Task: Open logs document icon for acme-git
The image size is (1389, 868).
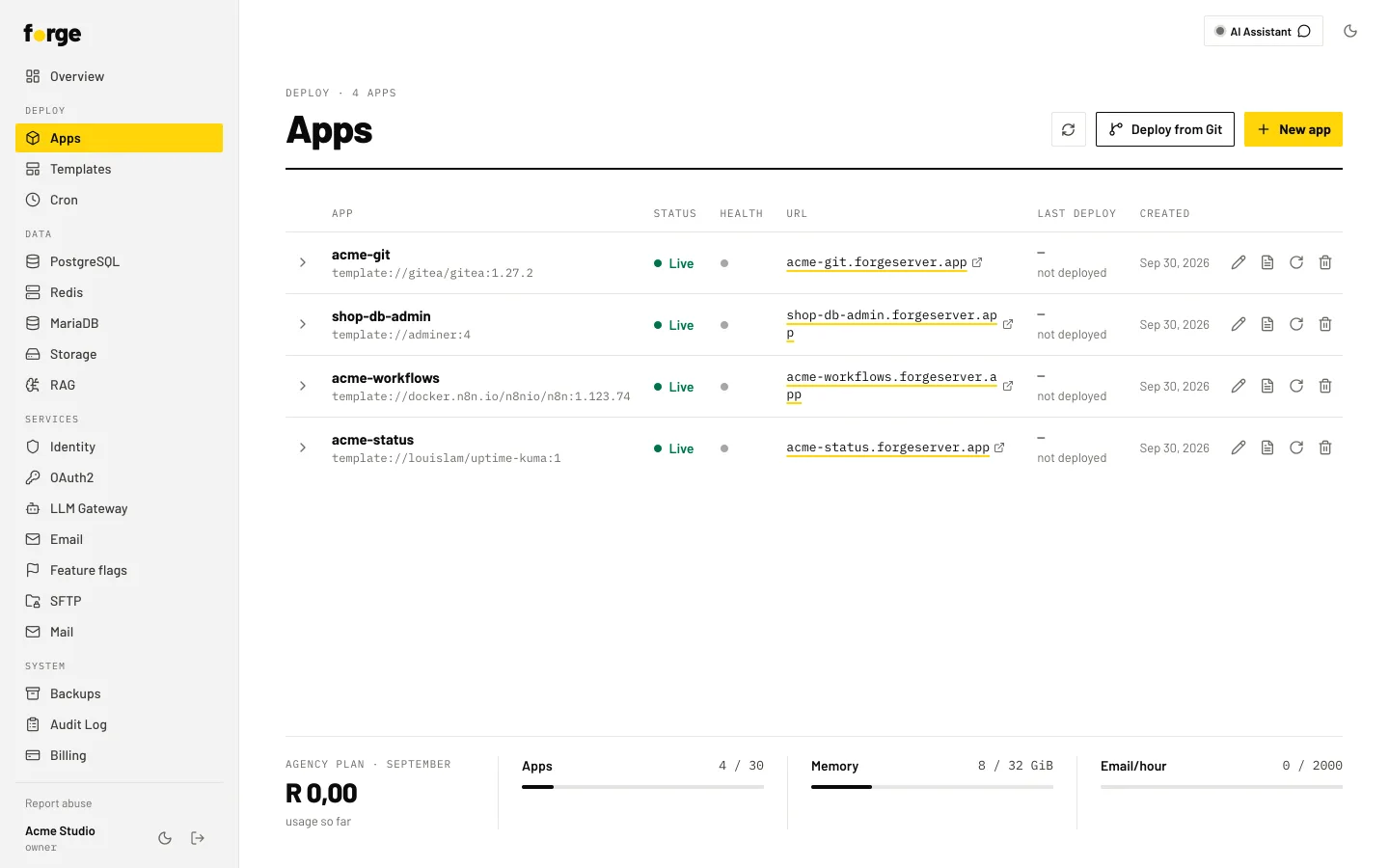Action: [x=1267, y=262]
